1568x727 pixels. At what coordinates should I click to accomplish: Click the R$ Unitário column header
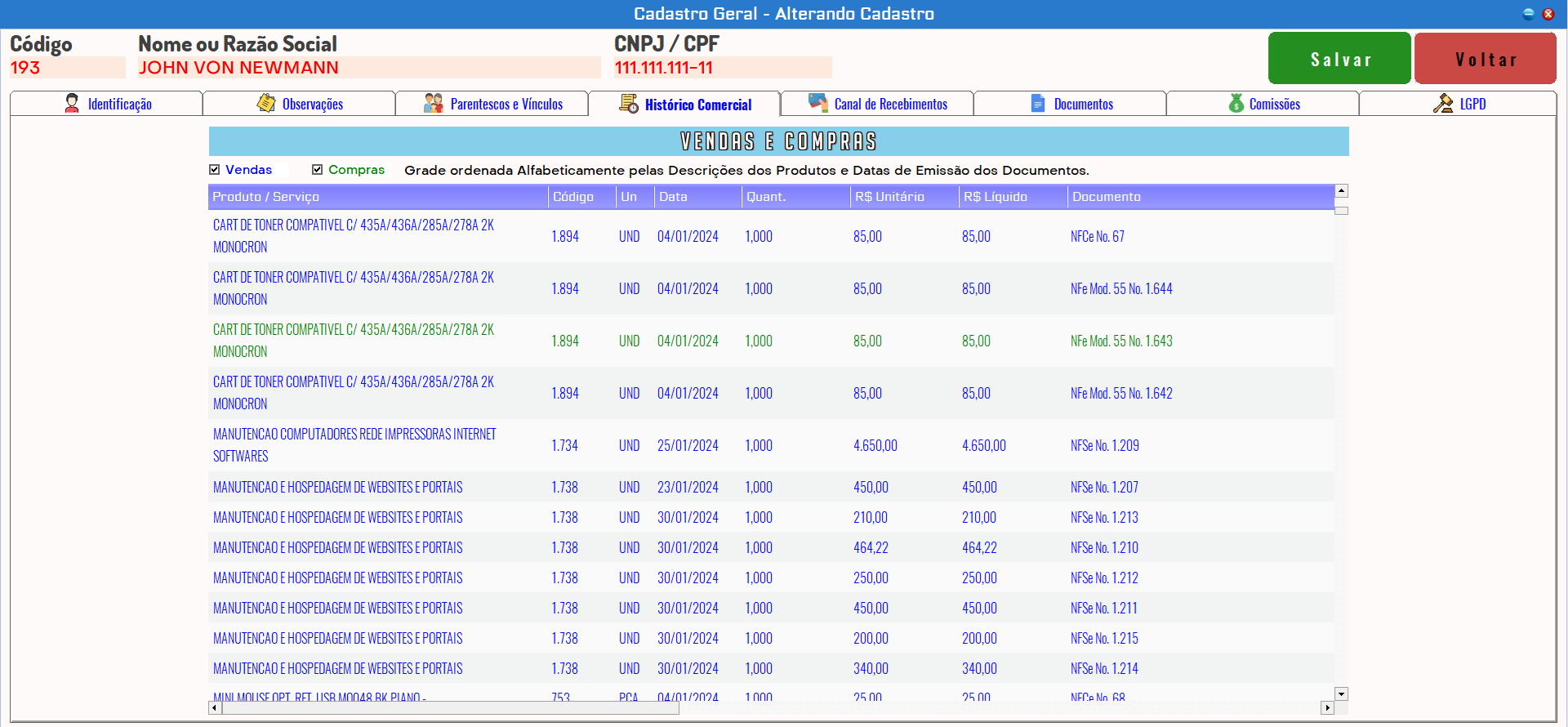pos(905,197)
